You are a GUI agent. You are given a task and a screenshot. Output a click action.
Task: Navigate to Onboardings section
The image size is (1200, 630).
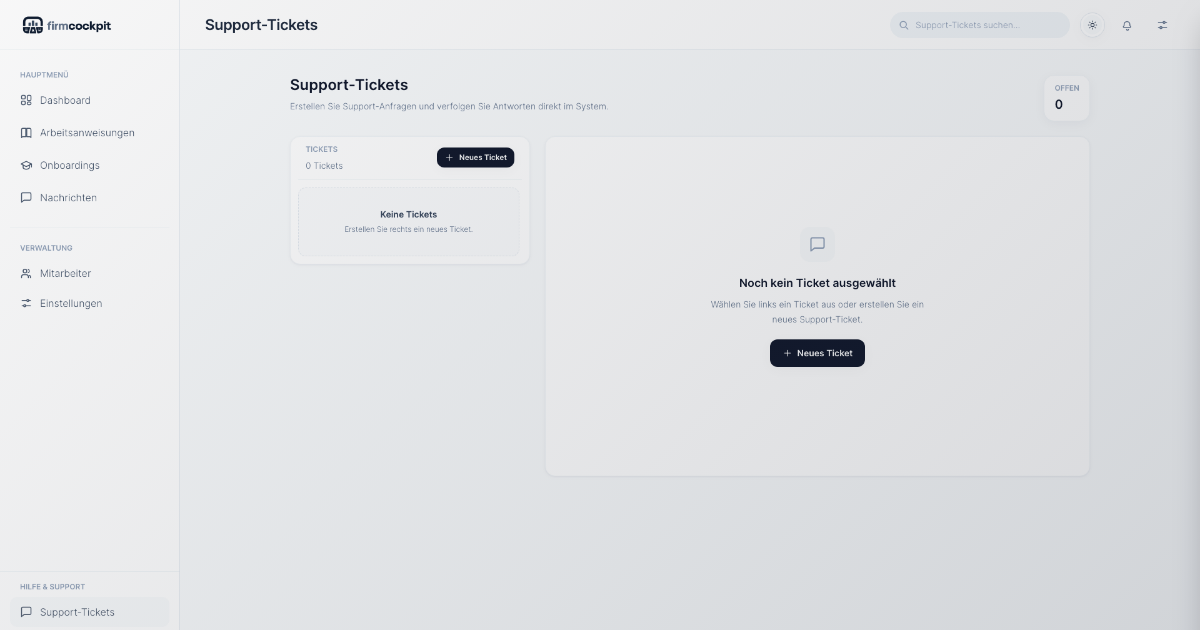[70, 165]
